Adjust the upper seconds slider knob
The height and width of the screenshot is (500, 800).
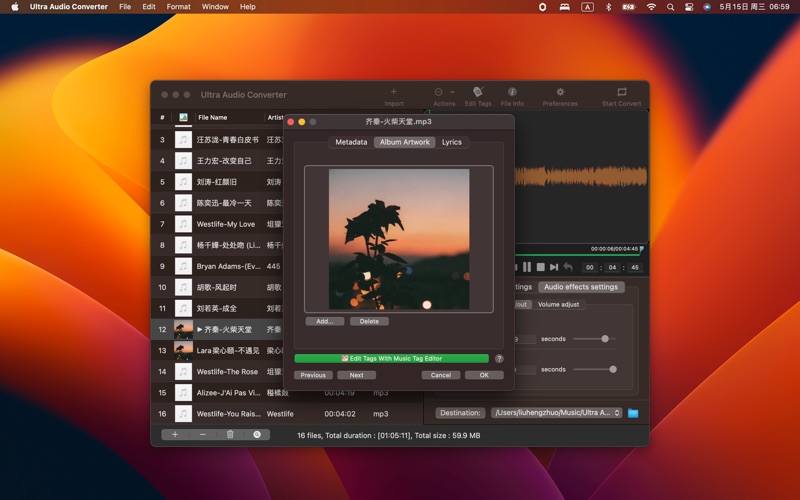pyautogui.click(x=605, y=339)
